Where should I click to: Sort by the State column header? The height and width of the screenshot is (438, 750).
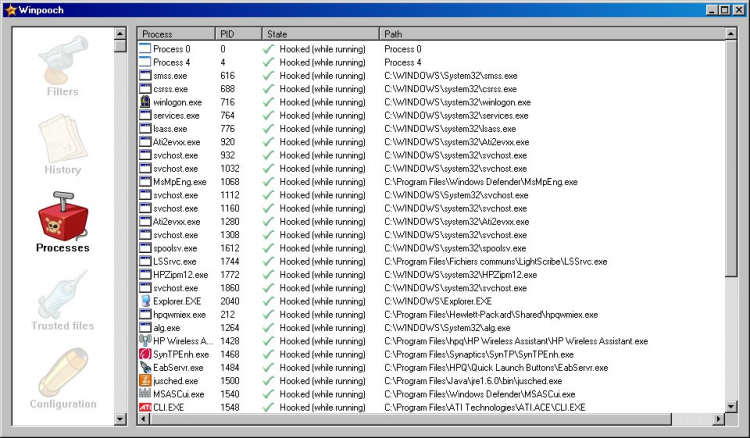(320, 34)
